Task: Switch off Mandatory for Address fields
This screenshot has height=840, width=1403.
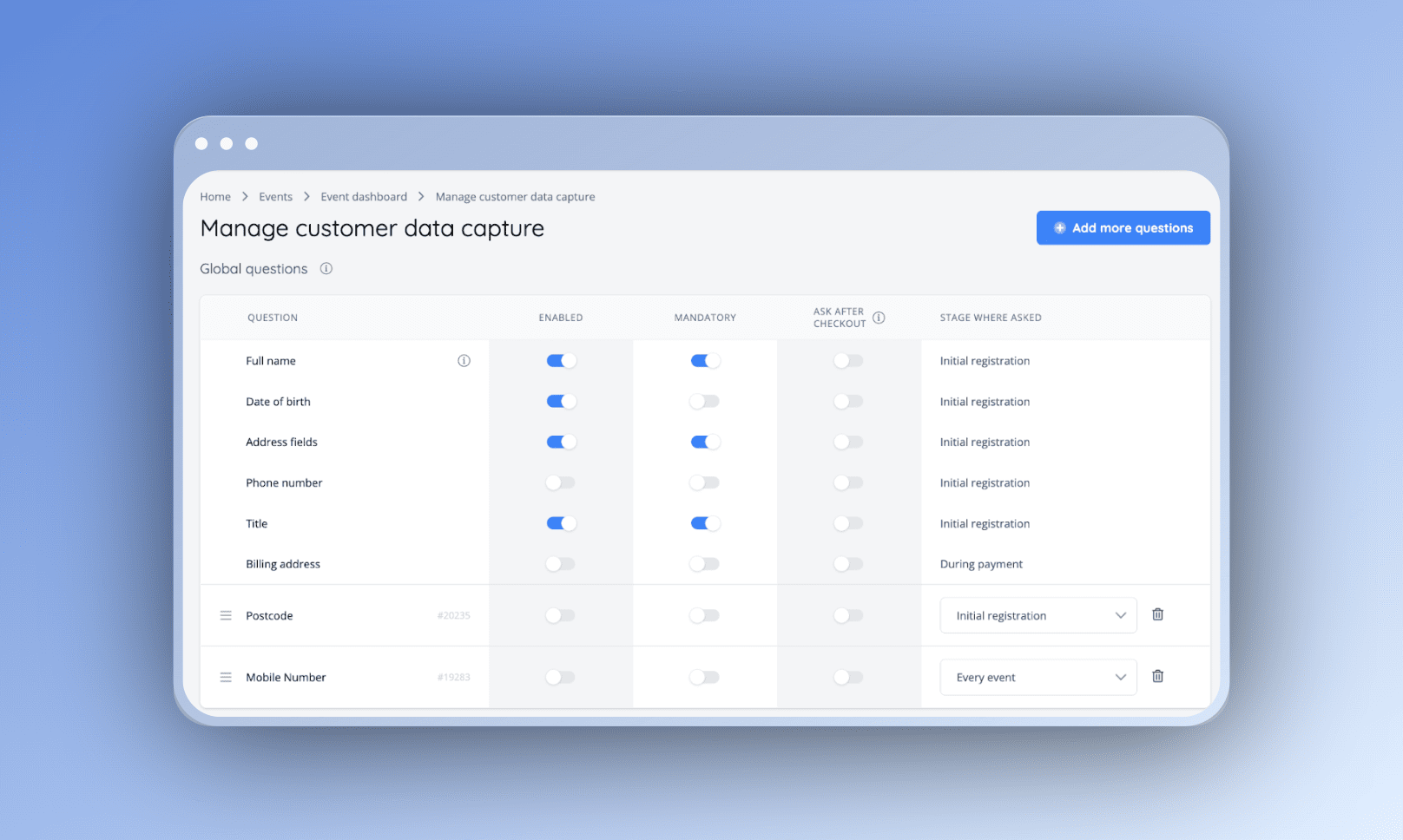Action: click(x=704, y=442)
